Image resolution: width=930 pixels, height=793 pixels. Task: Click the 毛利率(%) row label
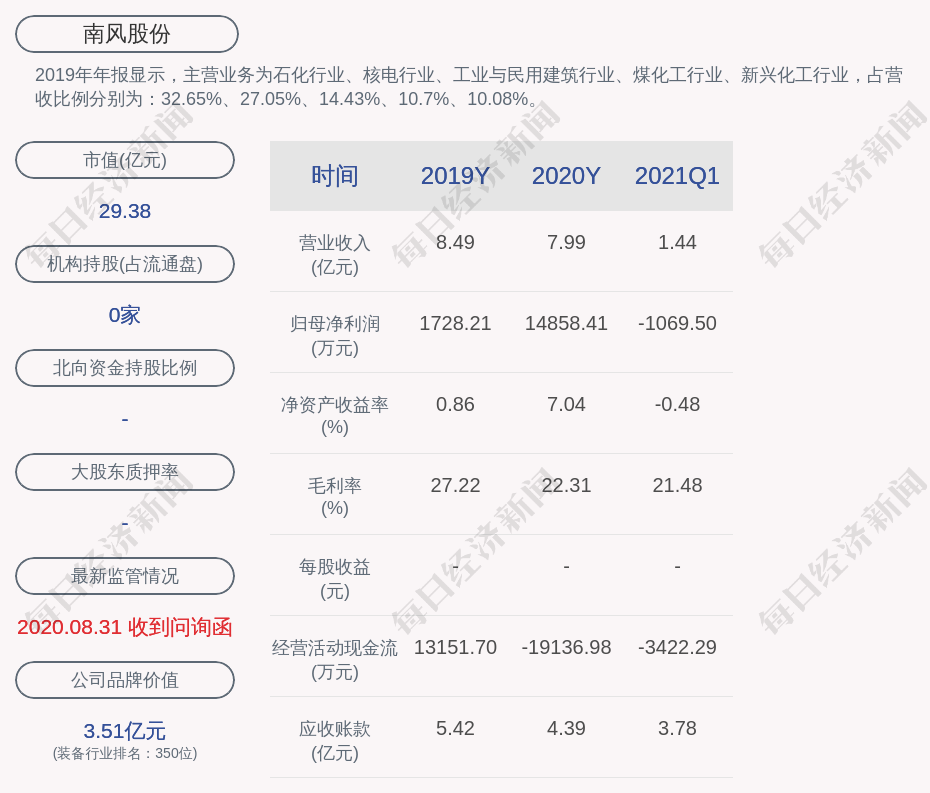pos(335,497)
